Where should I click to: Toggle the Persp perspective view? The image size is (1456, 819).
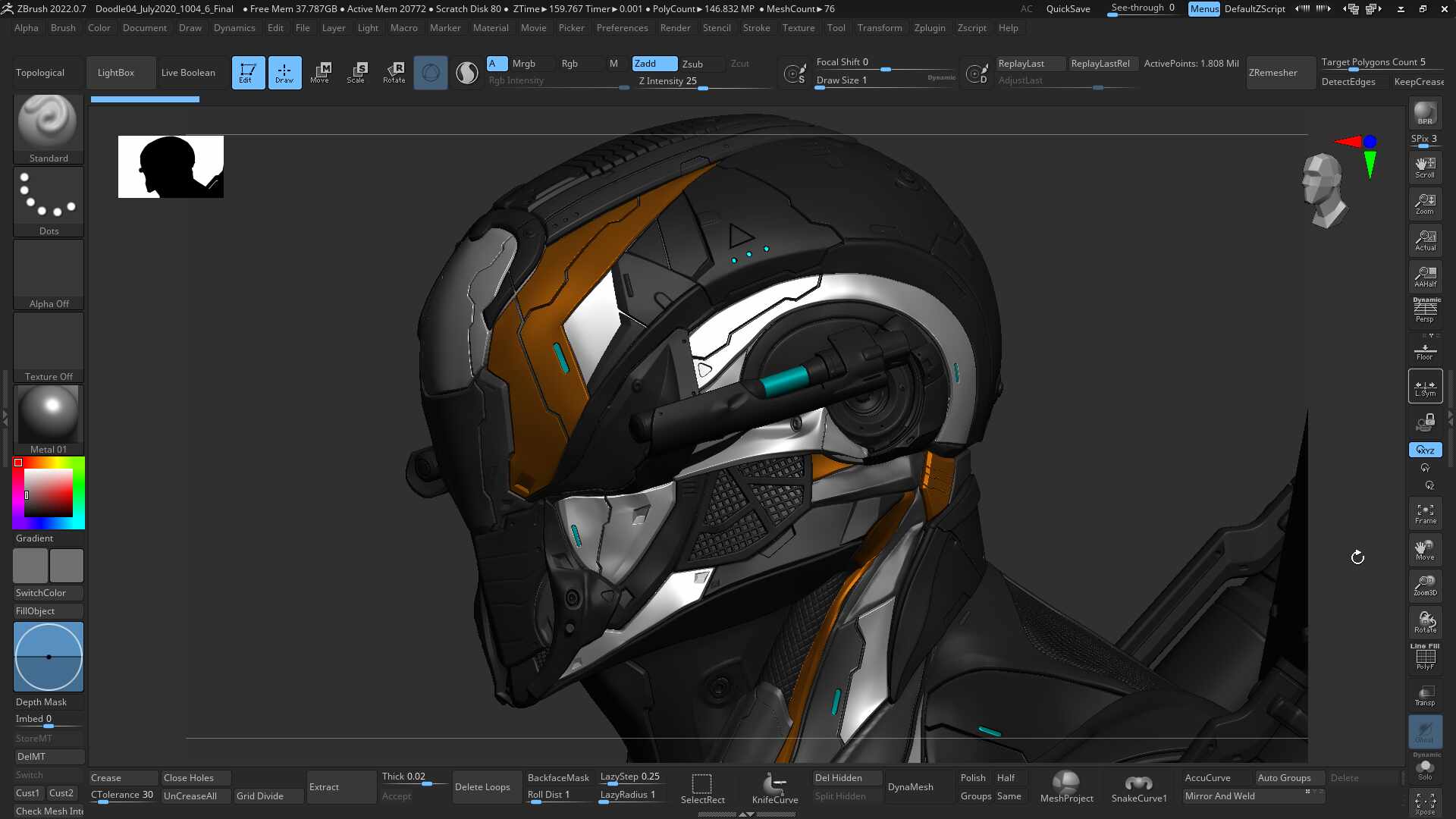tap(1425, 311)
